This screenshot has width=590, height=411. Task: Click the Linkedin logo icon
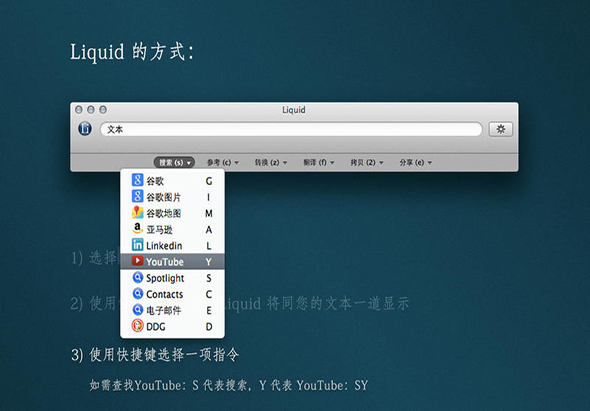click(x=137, y=245)
